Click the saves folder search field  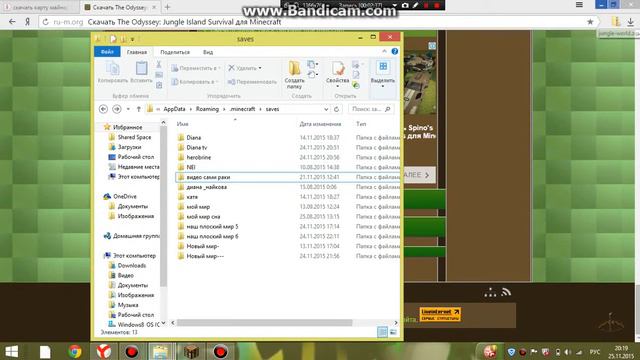pyautogui.click(x=371, y=109)
